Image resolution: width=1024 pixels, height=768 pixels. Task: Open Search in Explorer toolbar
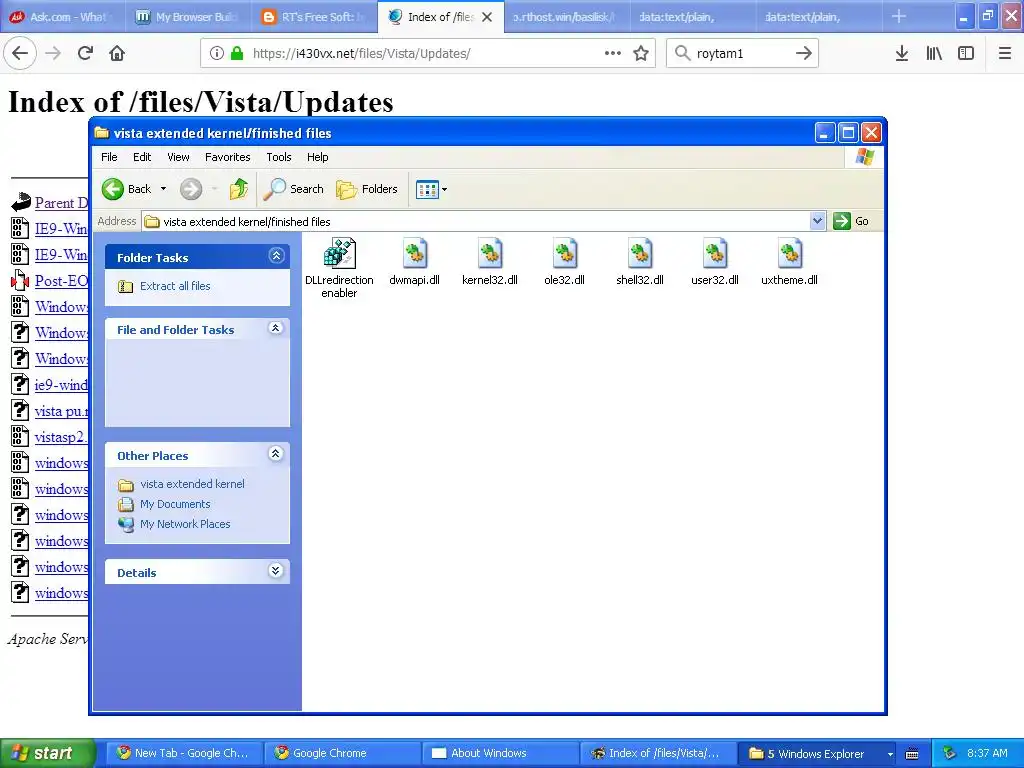293,189
